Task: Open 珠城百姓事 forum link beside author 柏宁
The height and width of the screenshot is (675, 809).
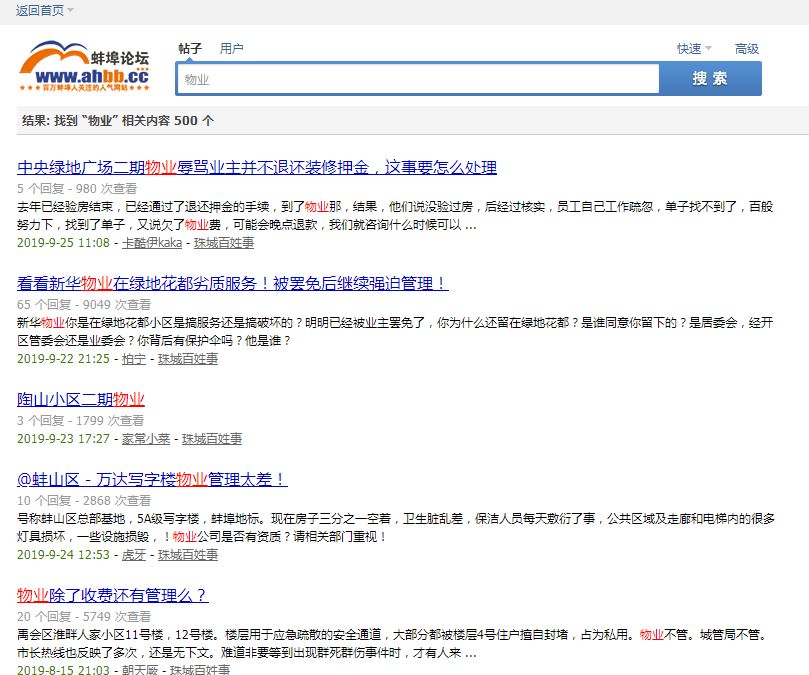Action: pos(188,359)
